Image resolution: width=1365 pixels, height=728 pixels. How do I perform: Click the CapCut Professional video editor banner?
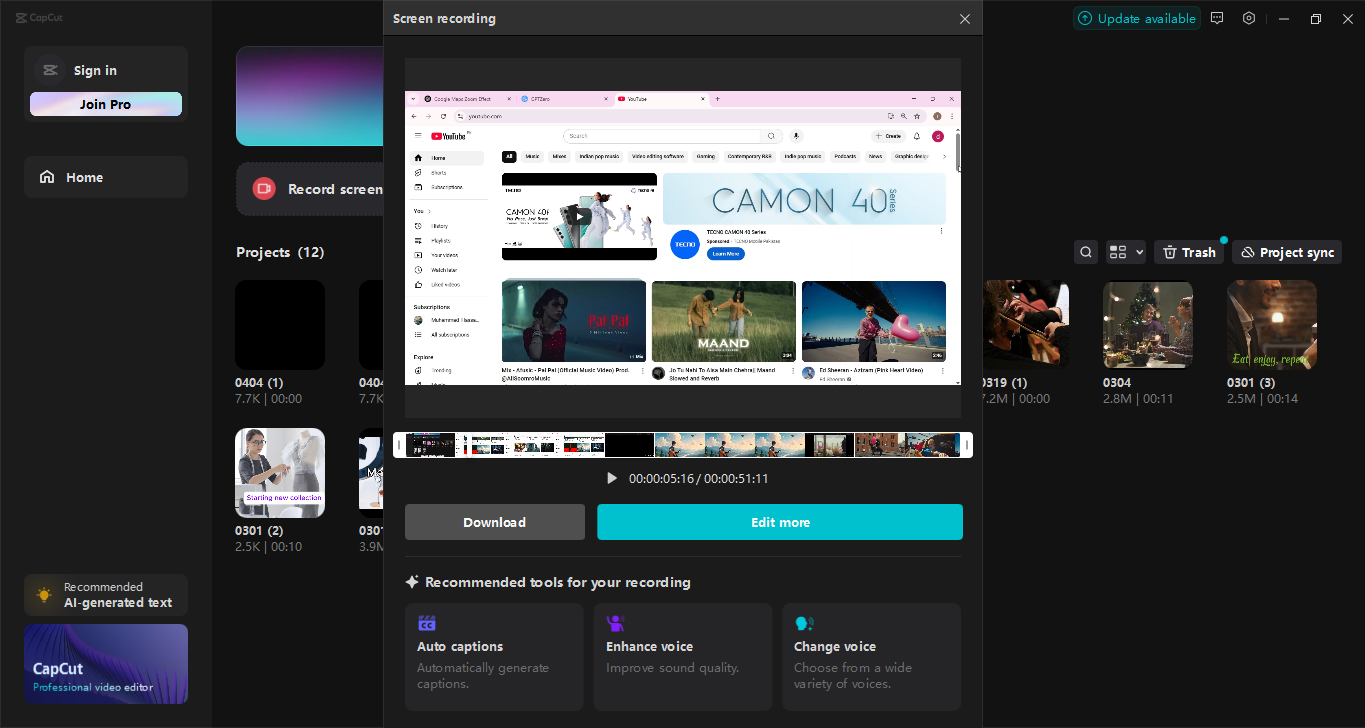pyautogui.click(x=106, y=664)
